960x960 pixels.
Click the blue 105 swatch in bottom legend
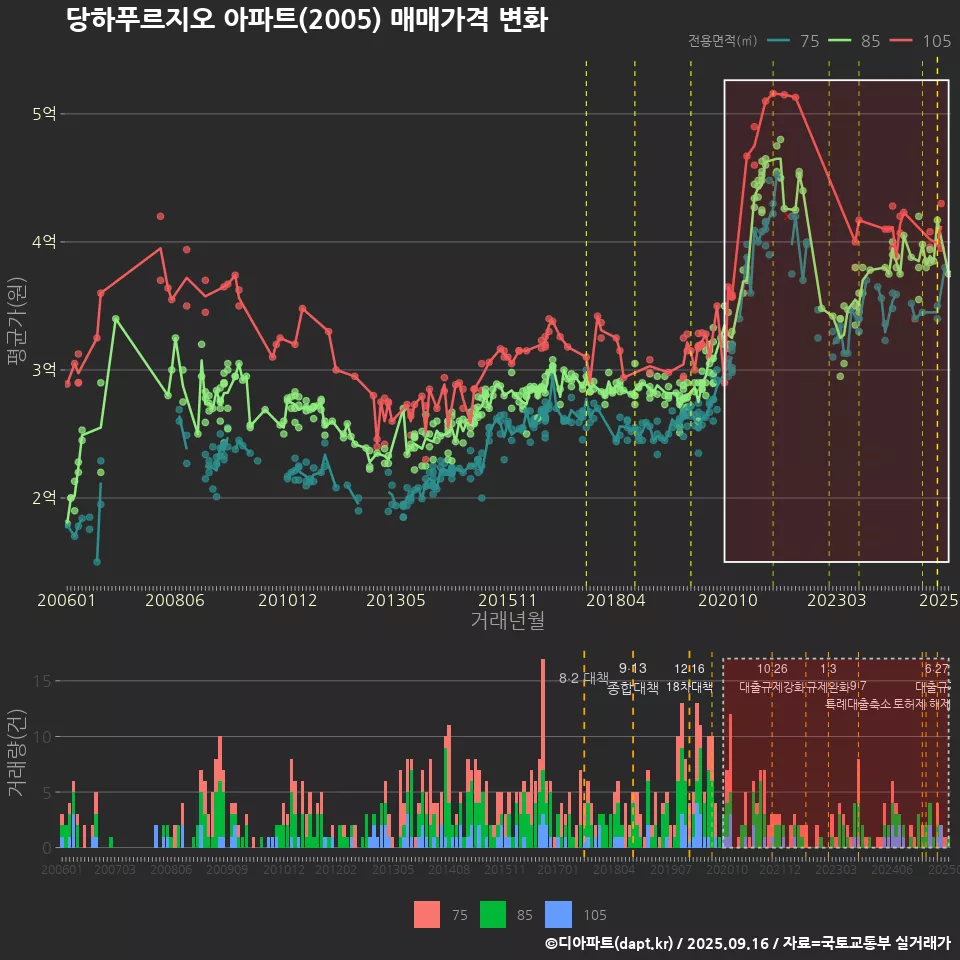[558, 915]
